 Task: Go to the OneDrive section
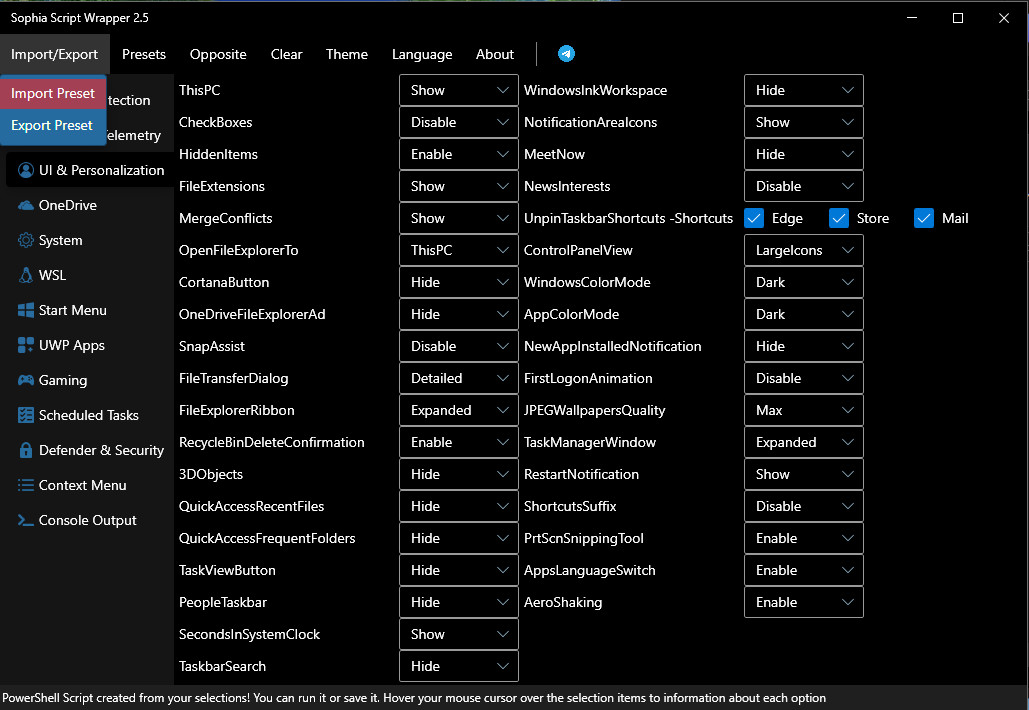pos(90,205)
